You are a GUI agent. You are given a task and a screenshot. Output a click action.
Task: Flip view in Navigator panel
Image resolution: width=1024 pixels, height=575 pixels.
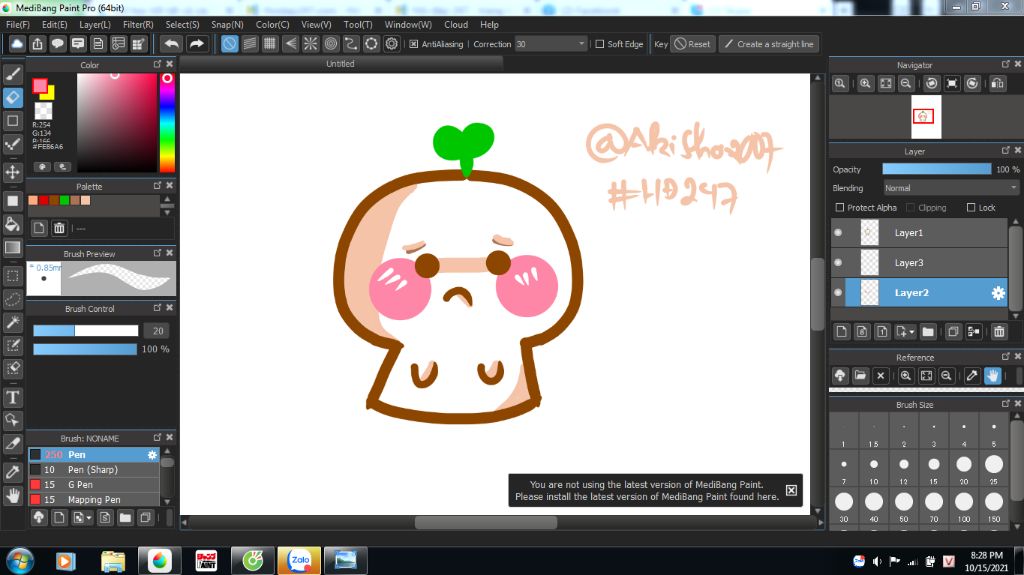tap(997, 84)
